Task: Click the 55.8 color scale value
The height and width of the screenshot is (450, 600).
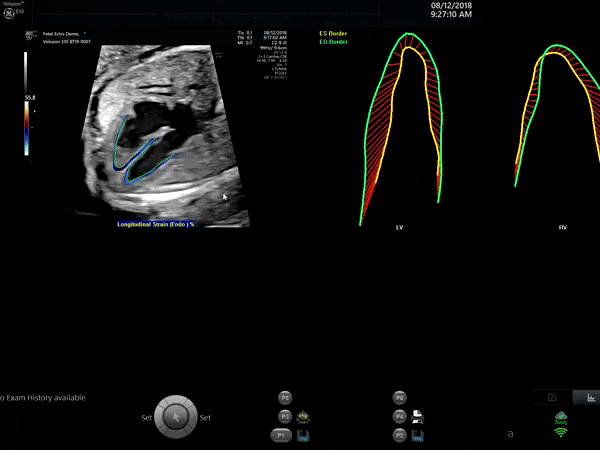Action: point(30,98)
